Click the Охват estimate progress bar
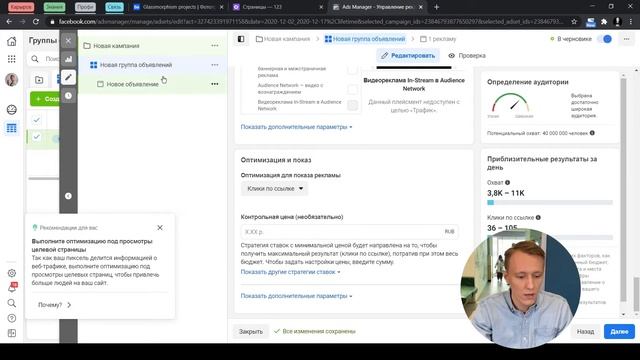 coord(550,202)
